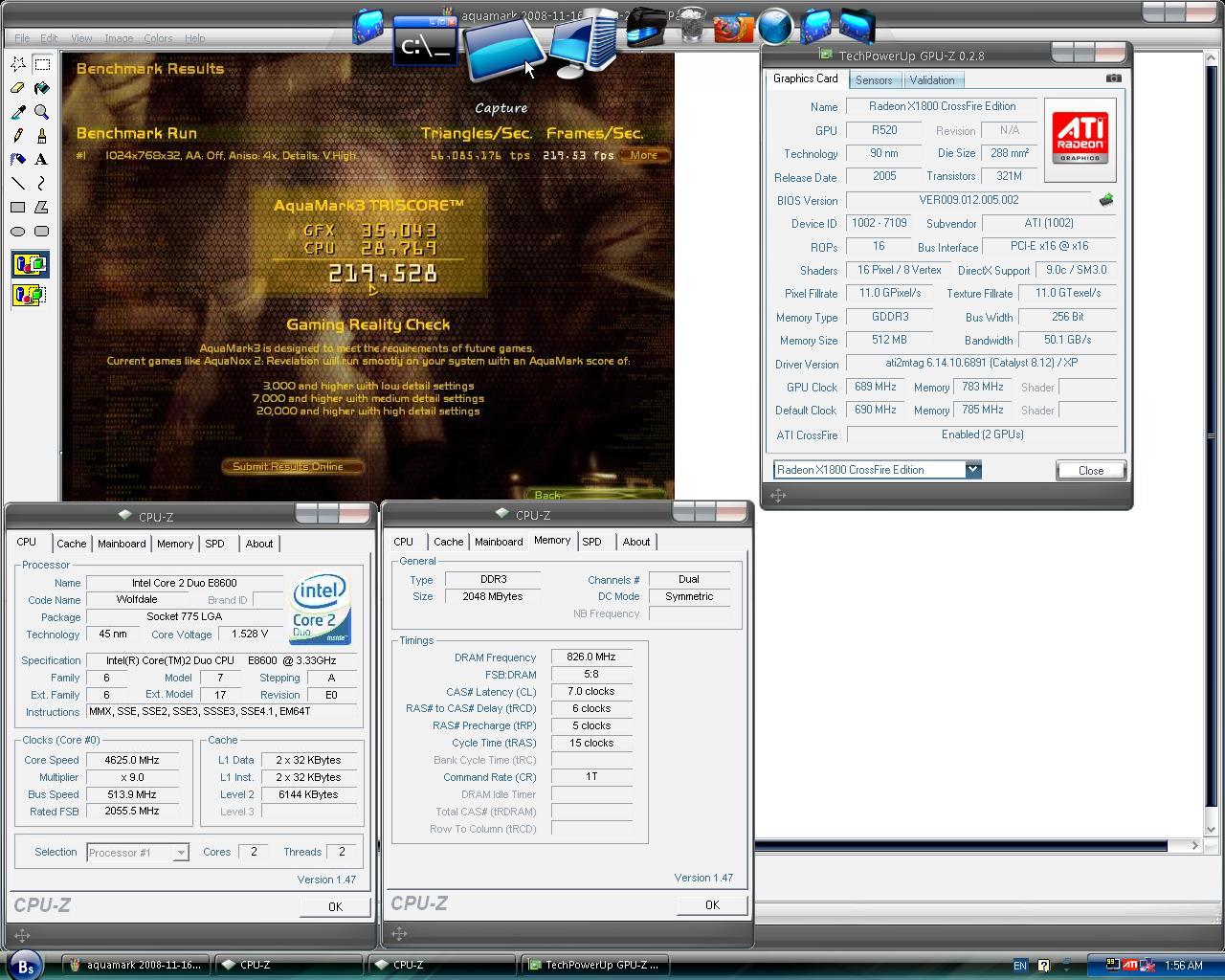
Task: Choose the Brush tool in Paint
Action: [42, 136]
